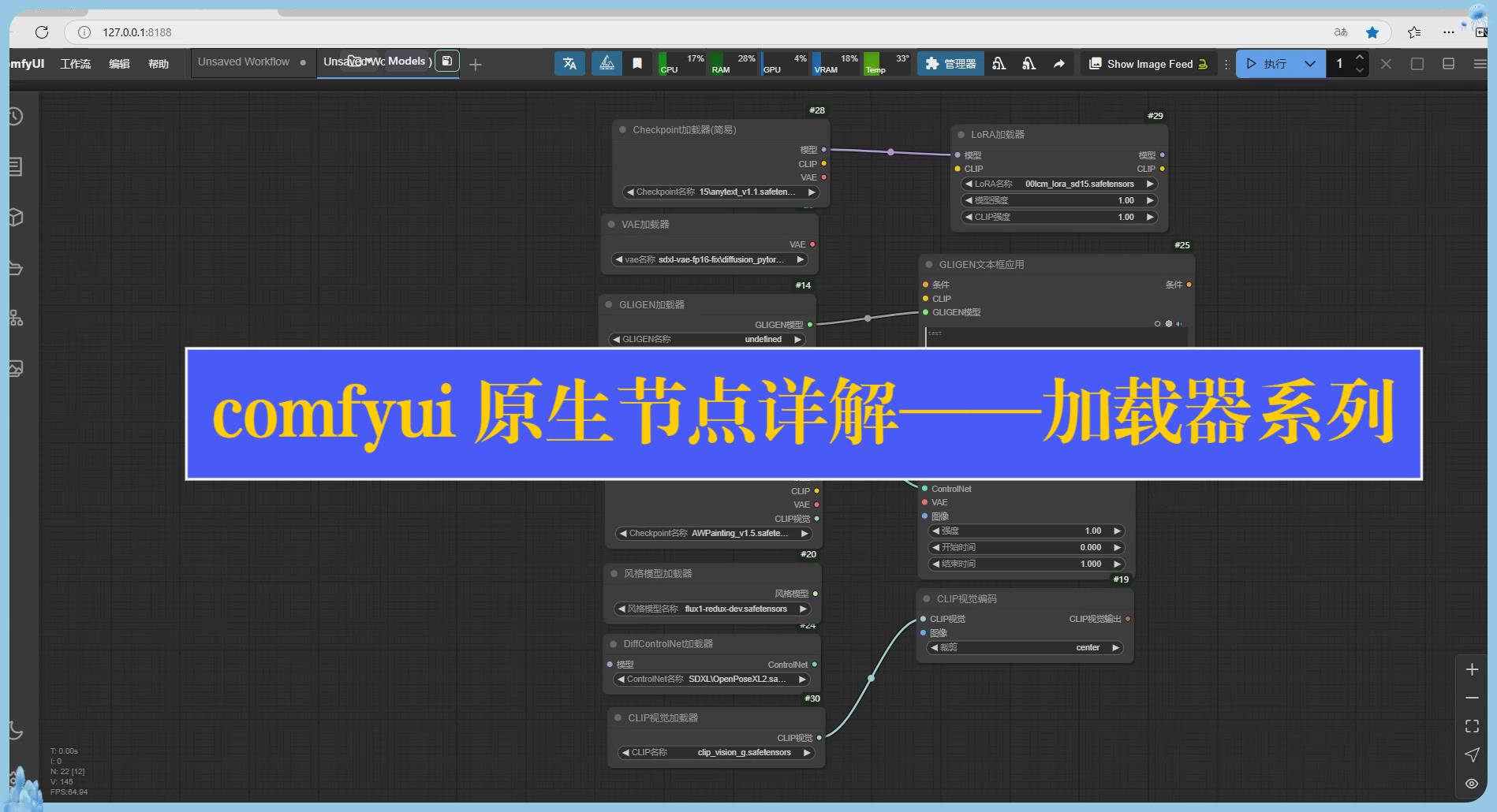Click Show Image Feed button
The image size is (1497, 812).
point(1148,64)
